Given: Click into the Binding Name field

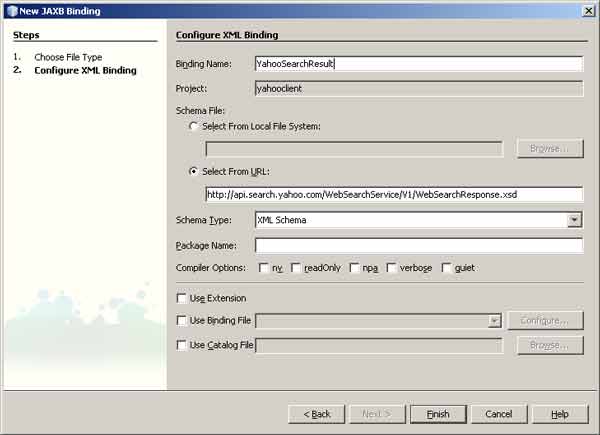Looking at the screenshot, I should 419,64.
